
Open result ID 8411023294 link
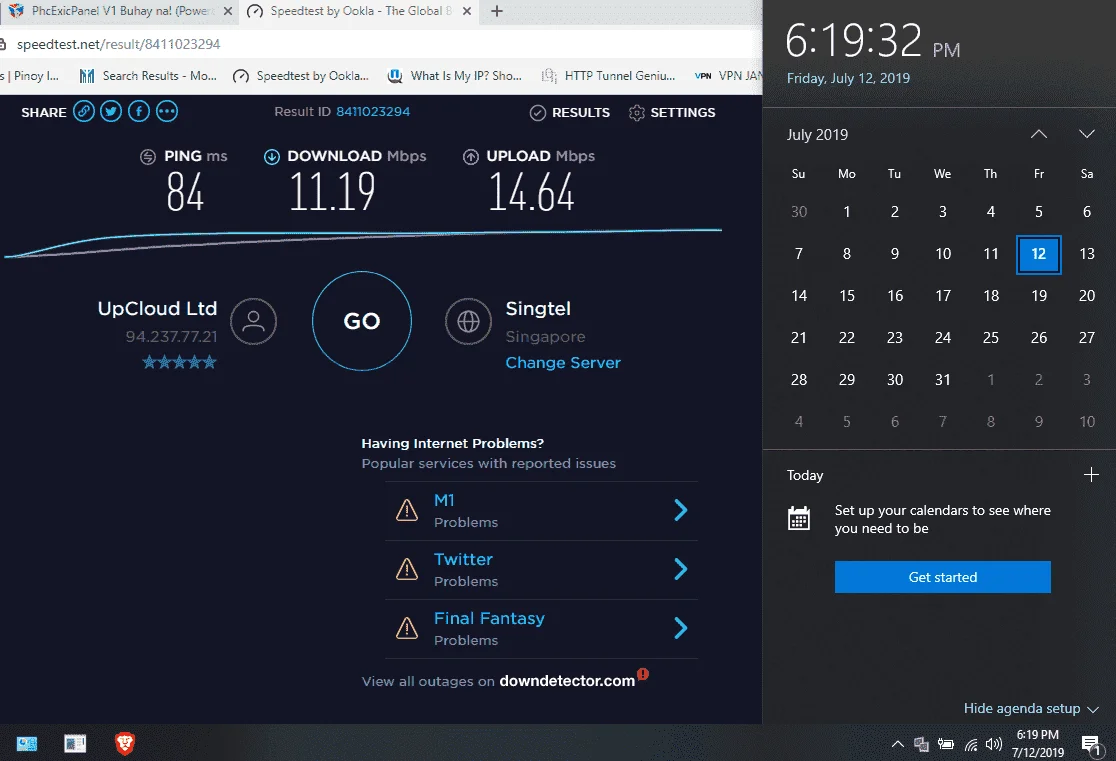pyautogui.click(x=373, y=112)
